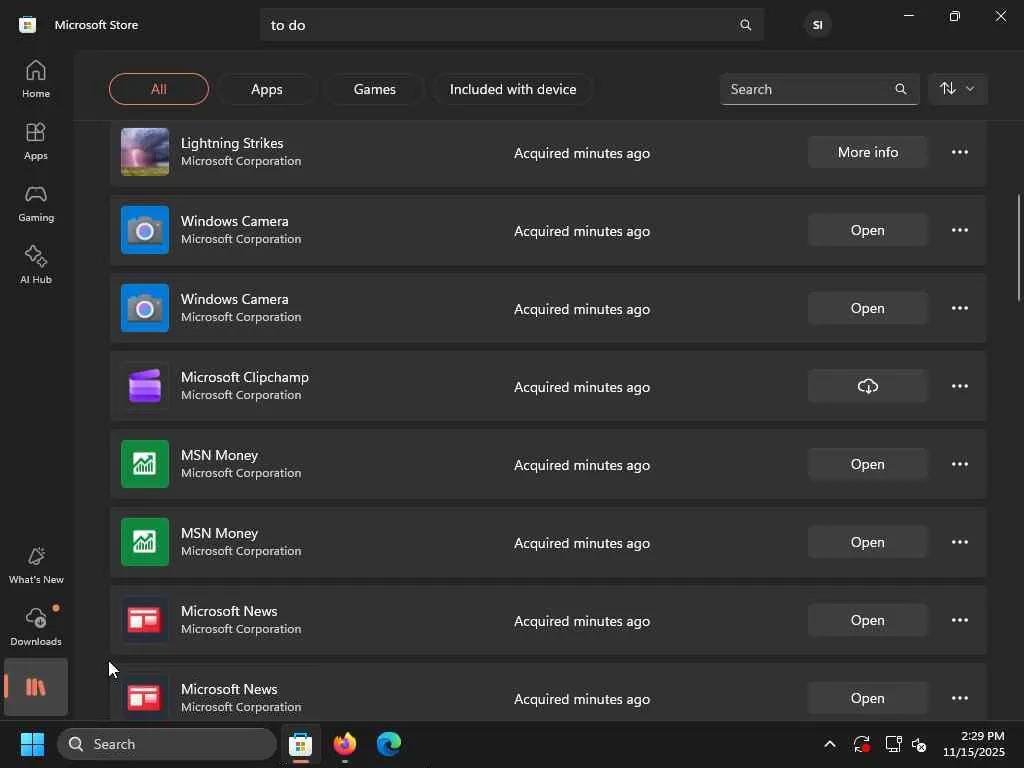
Task: Select the Apps filter tab
Action: pos(267,89)
